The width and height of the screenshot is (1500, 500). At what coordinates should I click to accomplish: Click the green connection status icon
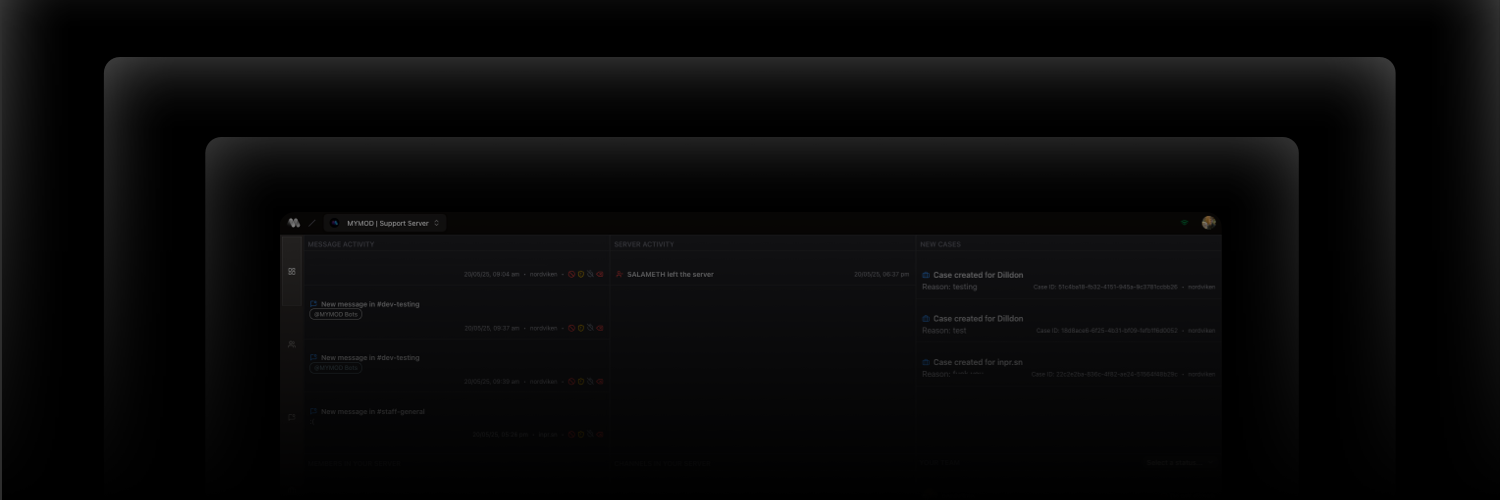click(1184, 223)
